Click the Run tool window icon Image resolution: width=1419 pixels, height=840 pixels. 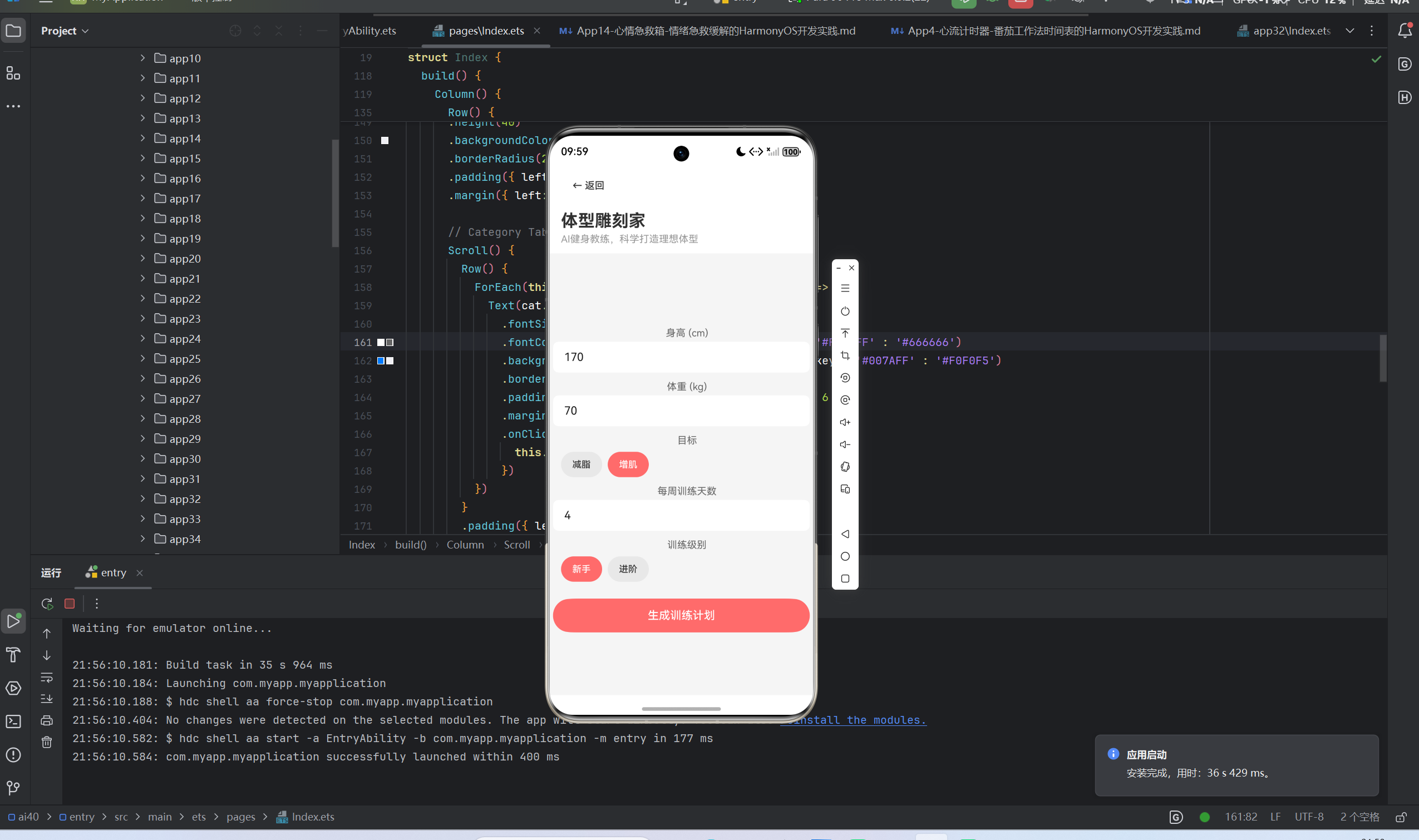pos(13,621)
